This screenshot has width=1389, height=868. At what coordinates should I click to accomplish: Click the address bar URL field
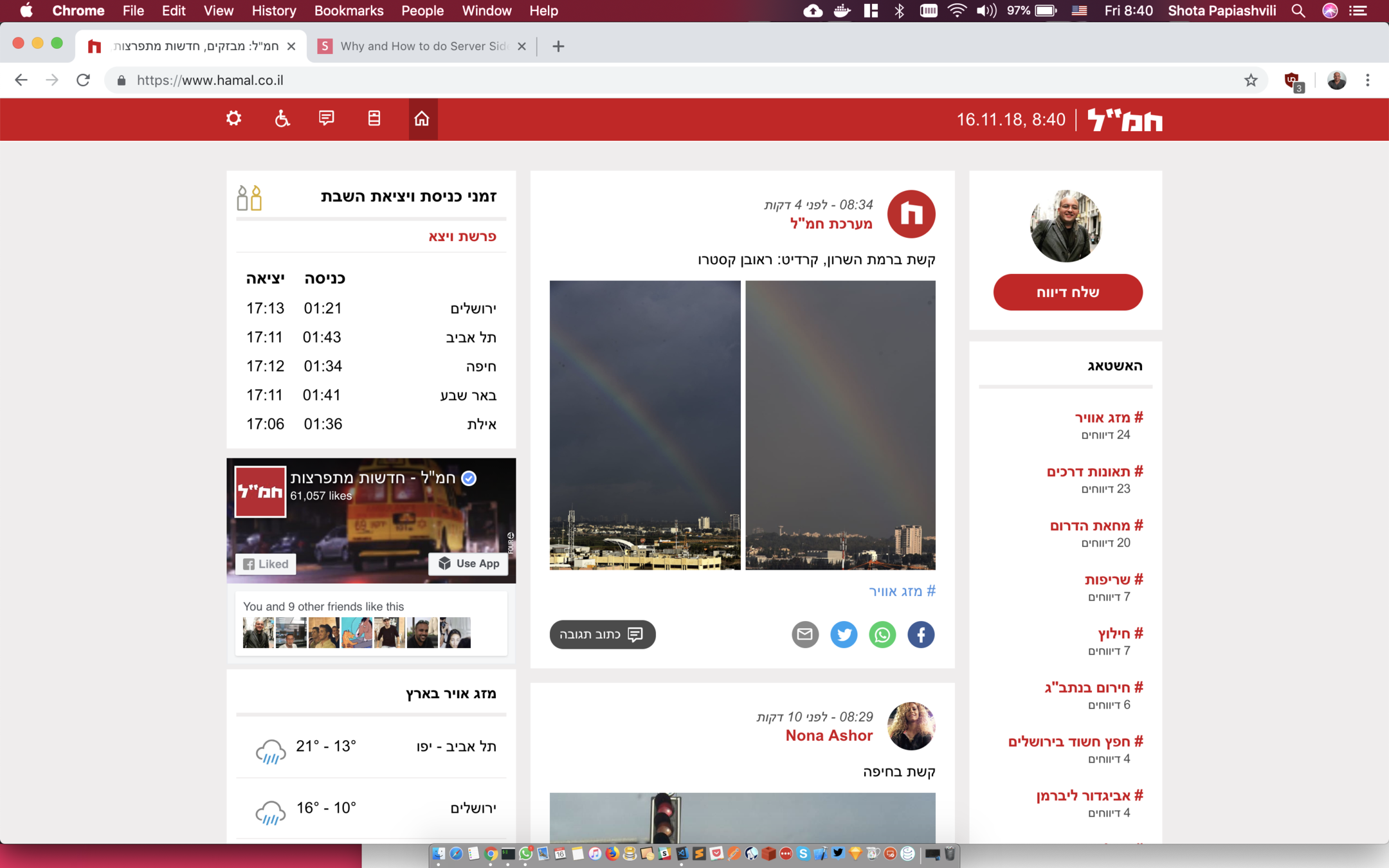(643, 80)
